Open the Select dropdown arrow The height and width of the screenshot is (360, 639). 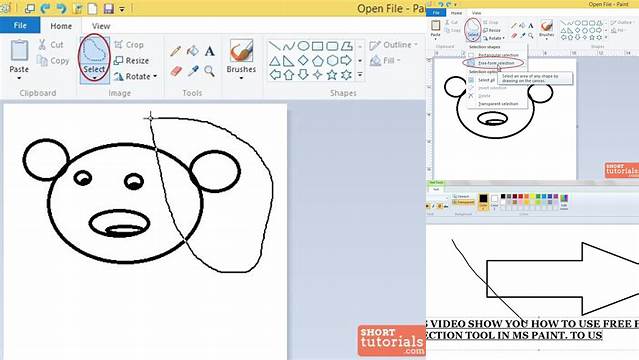[x=94, y=78]
